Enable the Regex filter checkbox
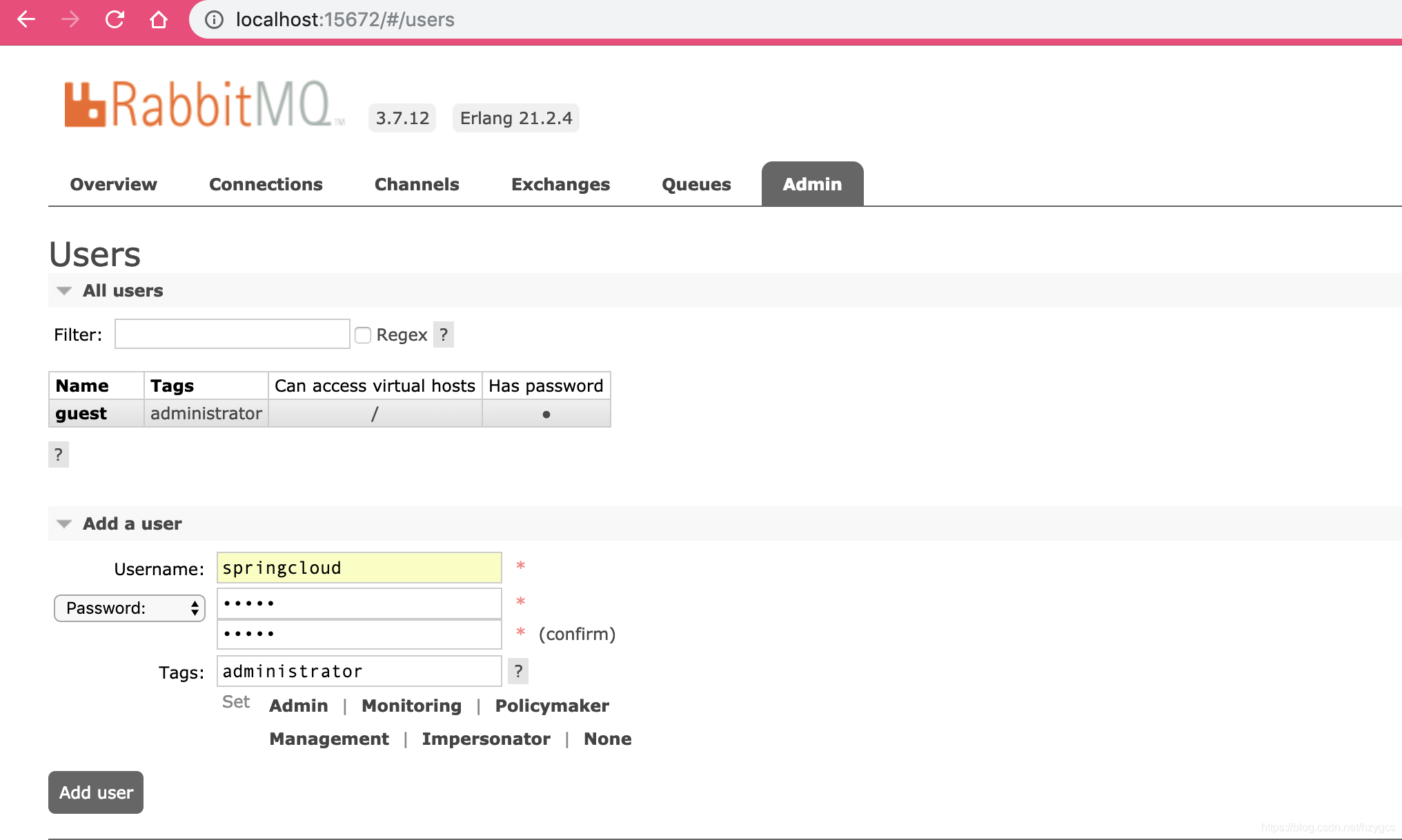This screenshot has height=840, width=1402. point(363,335)
